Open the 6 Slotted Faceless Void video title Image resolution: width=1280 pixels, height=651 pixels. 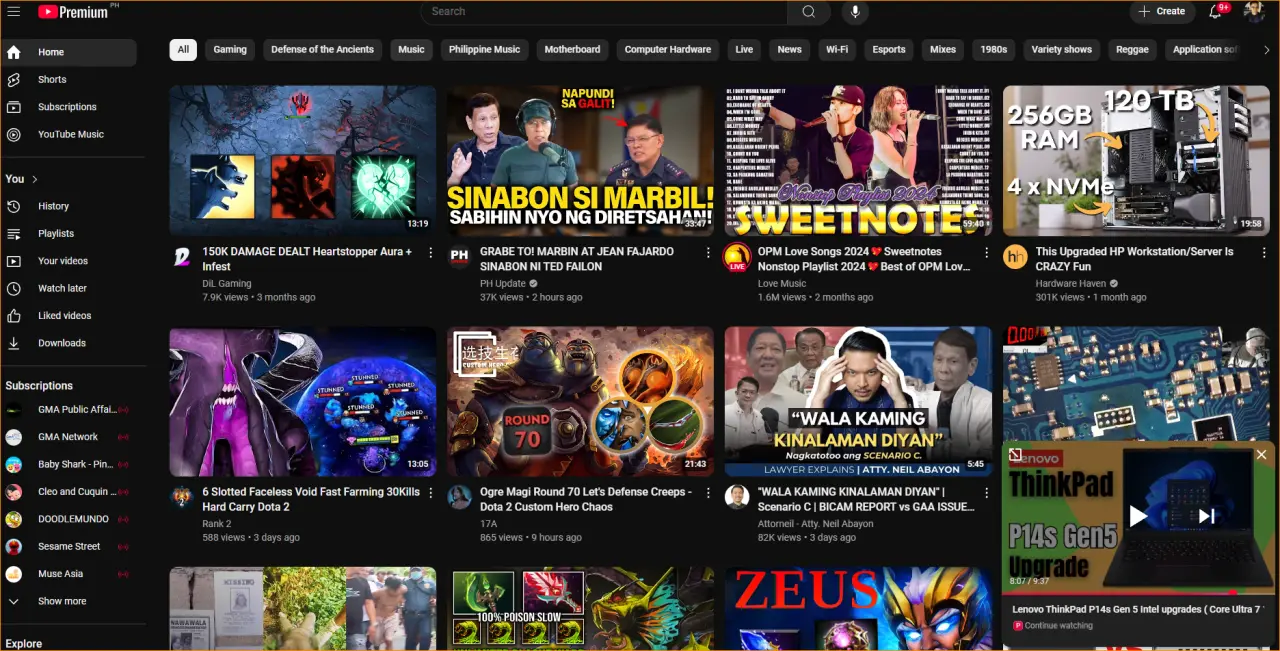311,499
